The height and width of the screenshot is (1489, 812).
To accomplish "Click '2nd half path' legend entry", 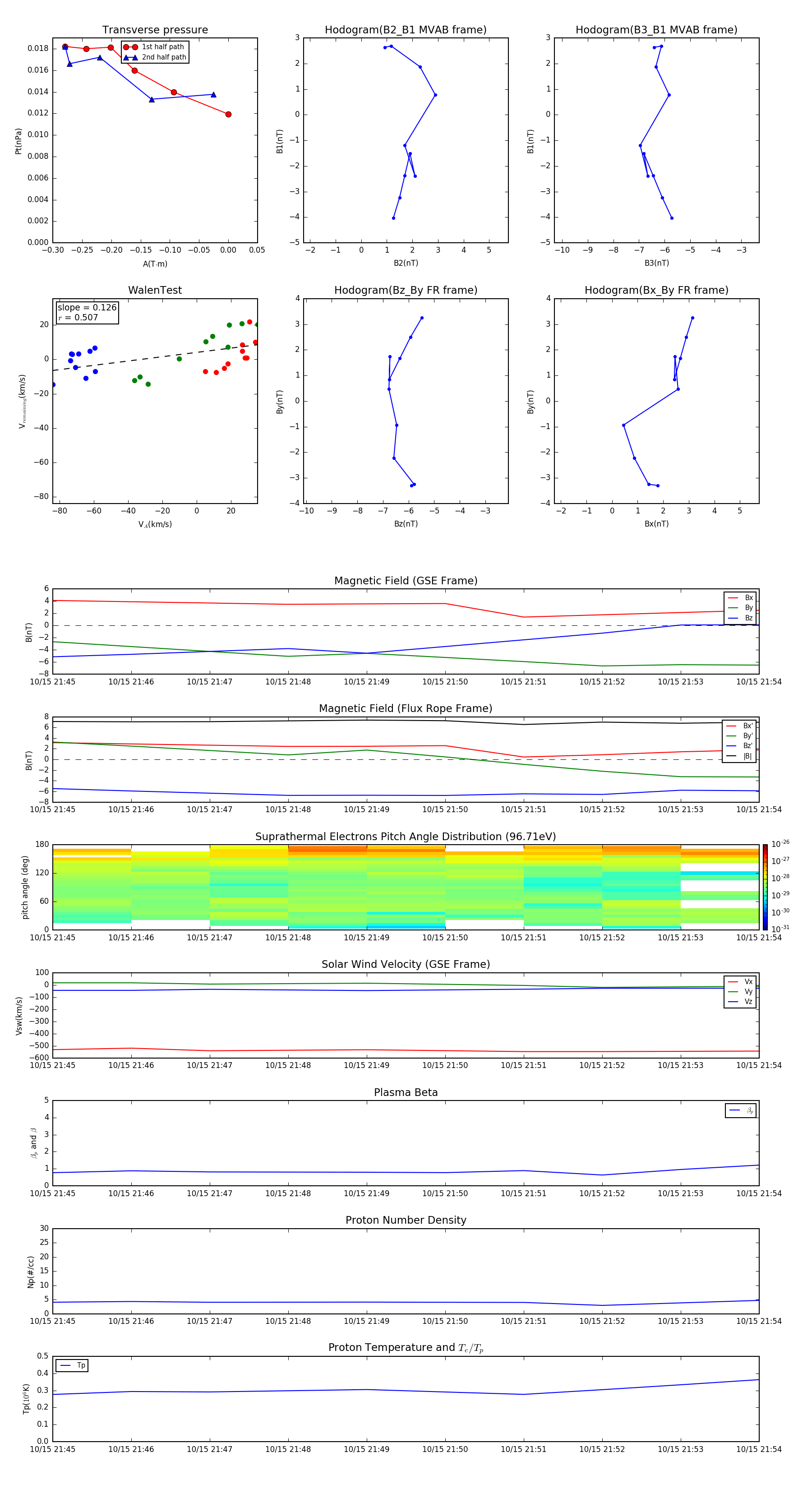I will pos(154,57).
